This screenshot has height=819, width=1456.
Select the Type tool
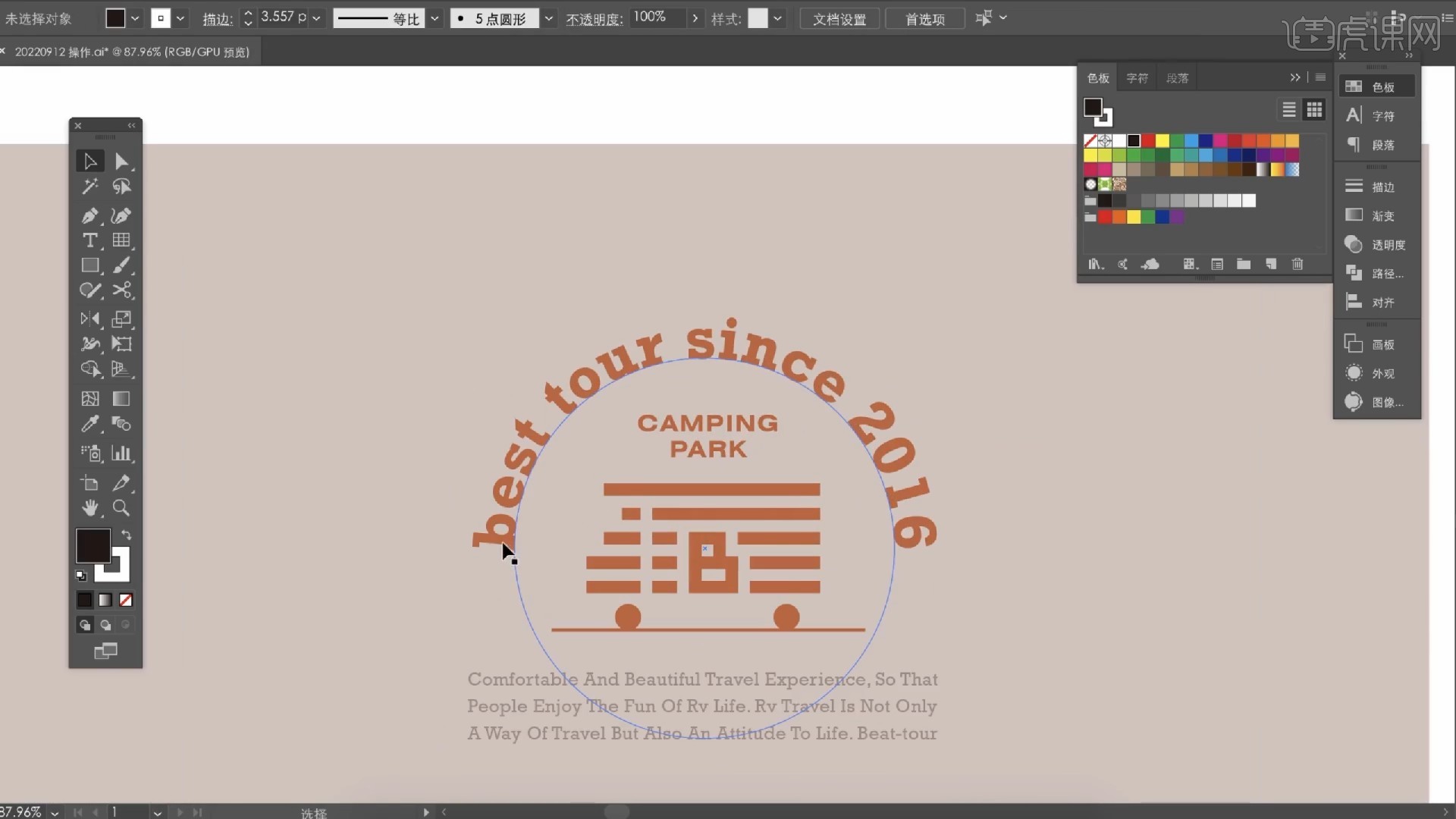pos(90,240)
